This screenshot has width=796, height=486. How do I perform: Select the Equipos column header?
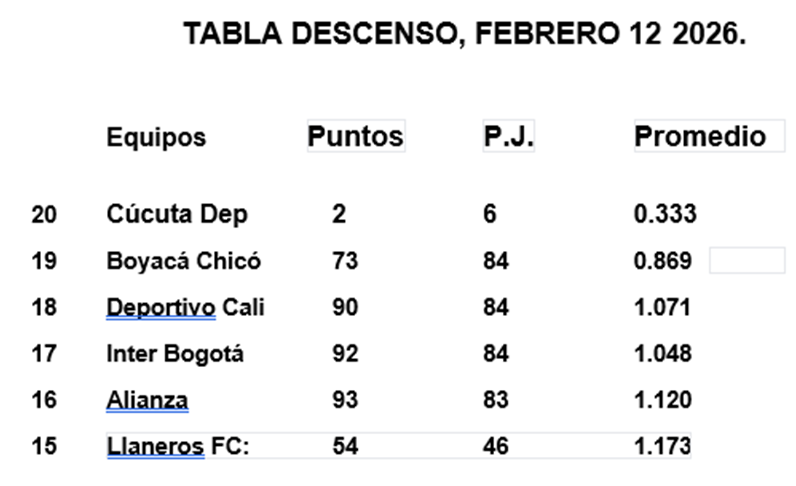(156, 137)
